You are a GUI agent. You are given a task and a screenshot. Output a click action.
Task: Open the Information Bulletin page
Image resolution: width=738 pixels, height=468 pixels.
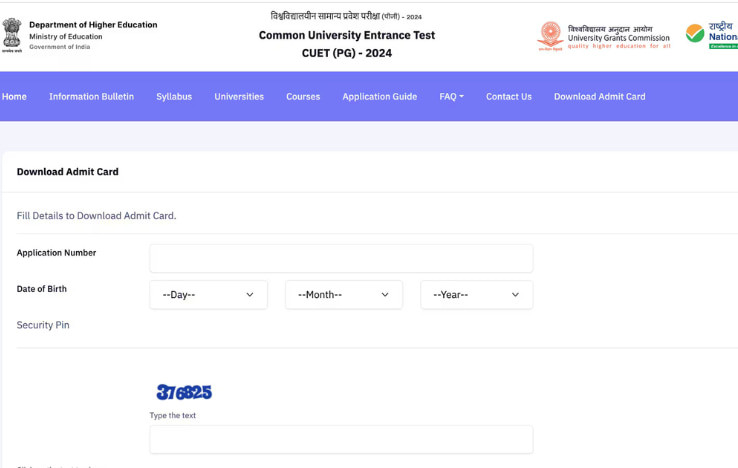point(91,97)
